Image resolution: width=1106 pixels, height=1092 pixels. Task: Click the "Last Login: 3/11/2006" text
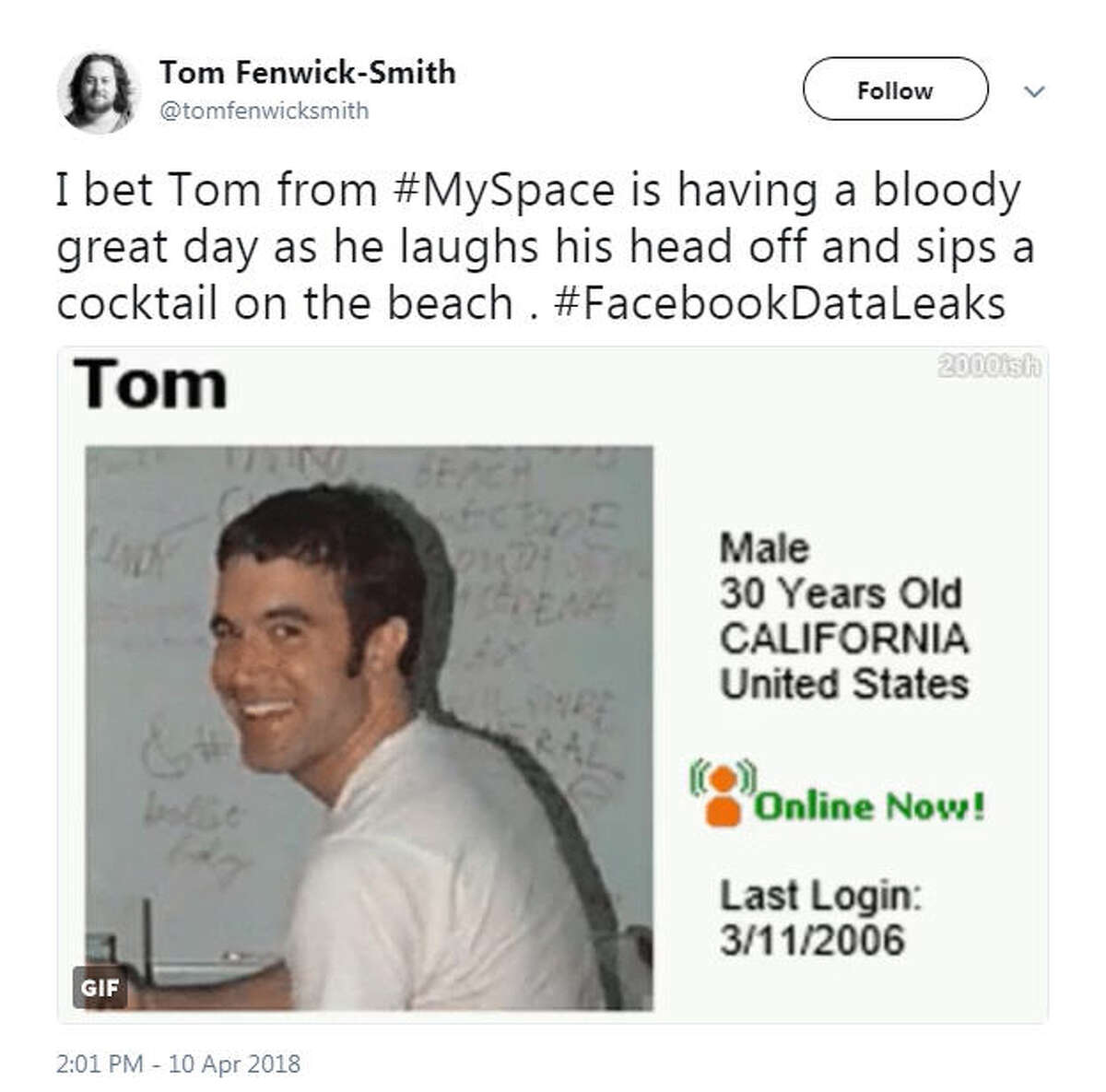(818, 918)
